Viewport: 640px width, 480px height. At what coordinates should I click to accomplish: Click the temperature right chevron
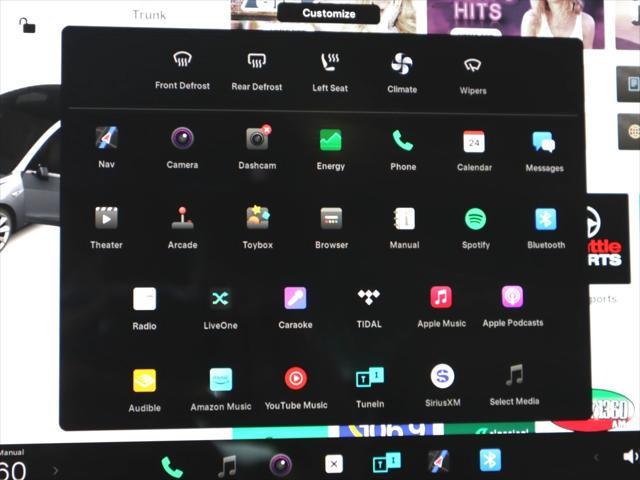(x=56, y=471)
